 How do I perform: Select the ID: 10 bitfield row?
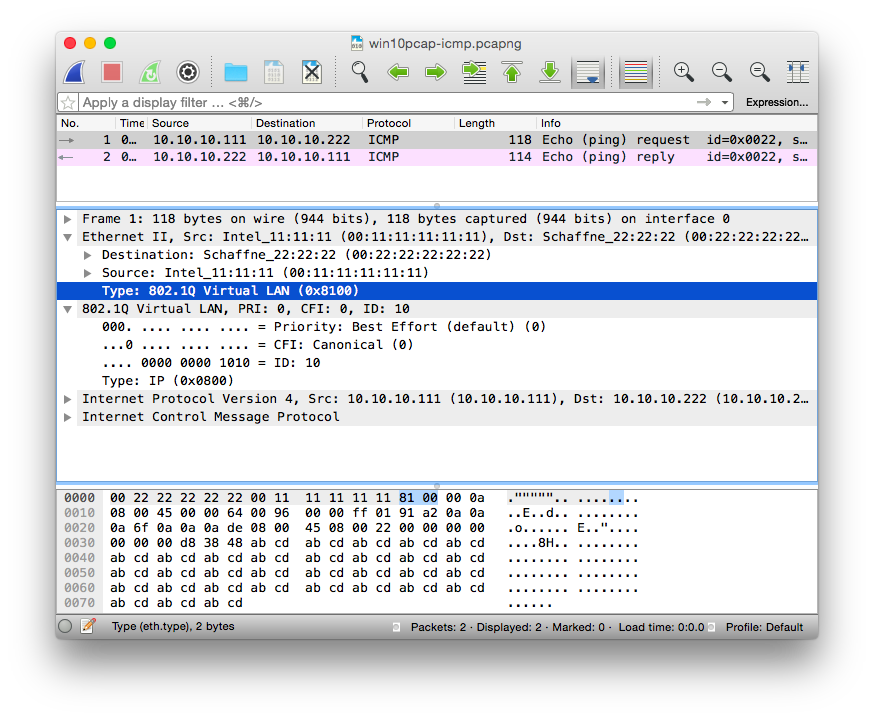point(437,363)
